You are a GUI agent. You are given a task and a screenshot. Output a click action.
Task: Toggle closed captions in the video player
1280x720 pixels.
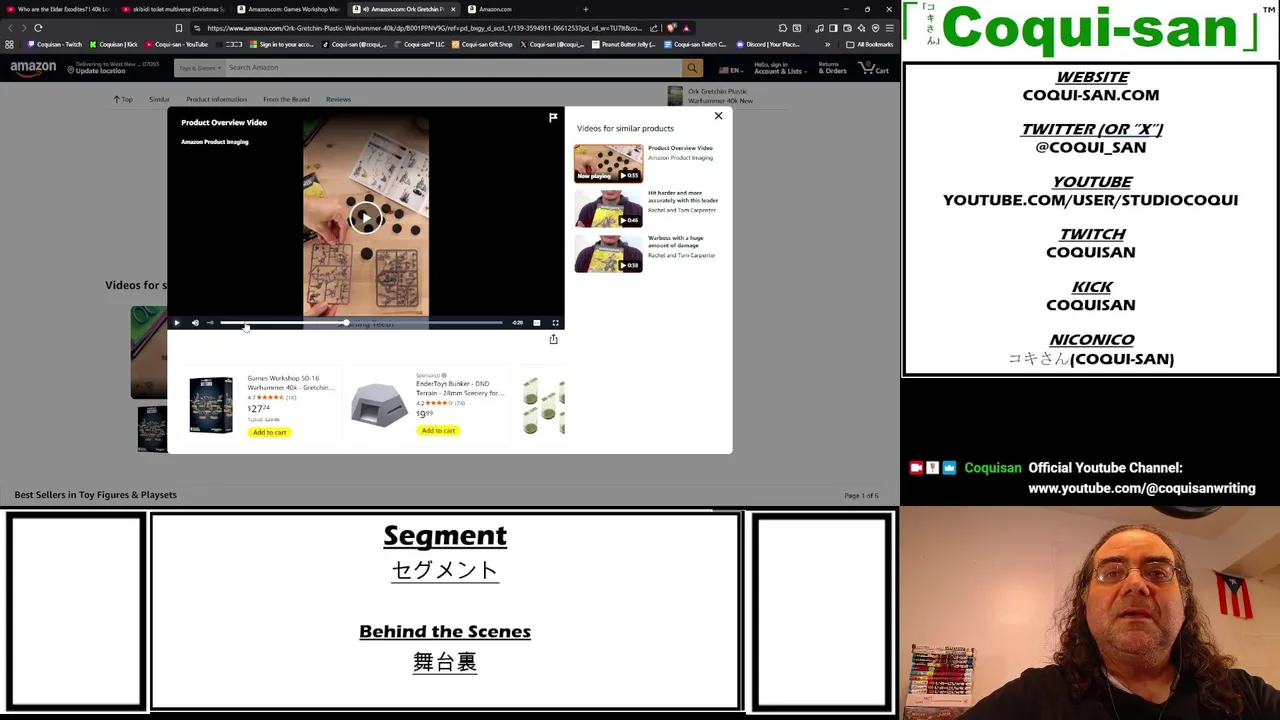[x=536, y=323]
